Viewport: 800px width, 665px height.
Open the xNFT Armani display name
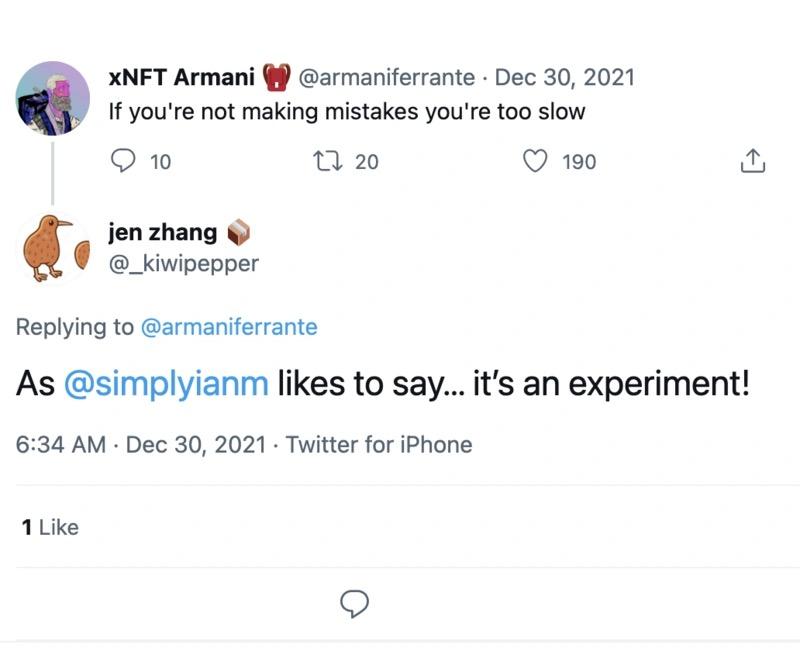(x=180, y=77)
